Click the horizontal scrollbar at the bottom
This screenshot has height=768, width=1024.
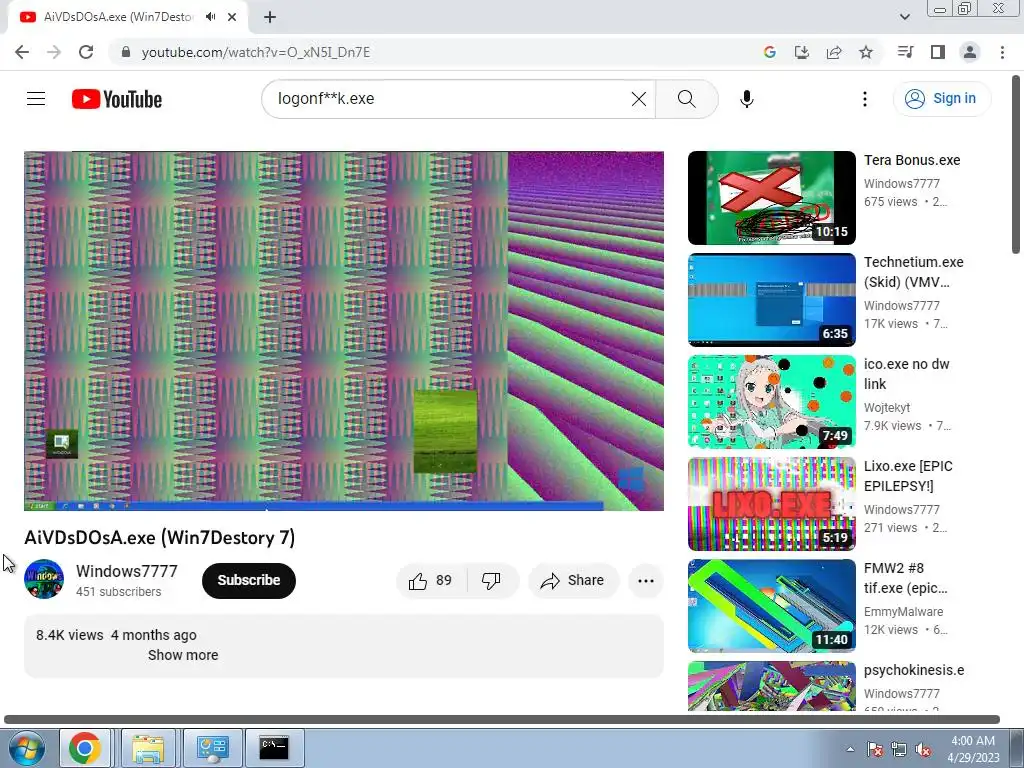coord(502,720)
